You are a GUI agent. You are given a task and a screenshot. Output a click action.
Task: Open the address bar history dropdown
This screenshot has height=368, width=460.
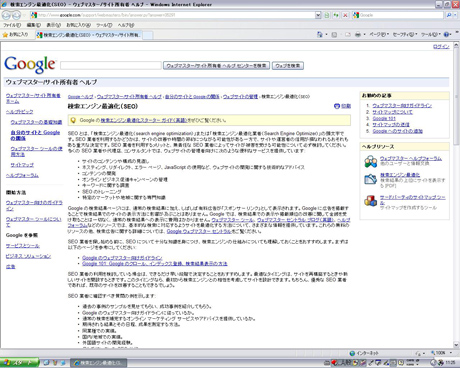[x=318, y=15]
